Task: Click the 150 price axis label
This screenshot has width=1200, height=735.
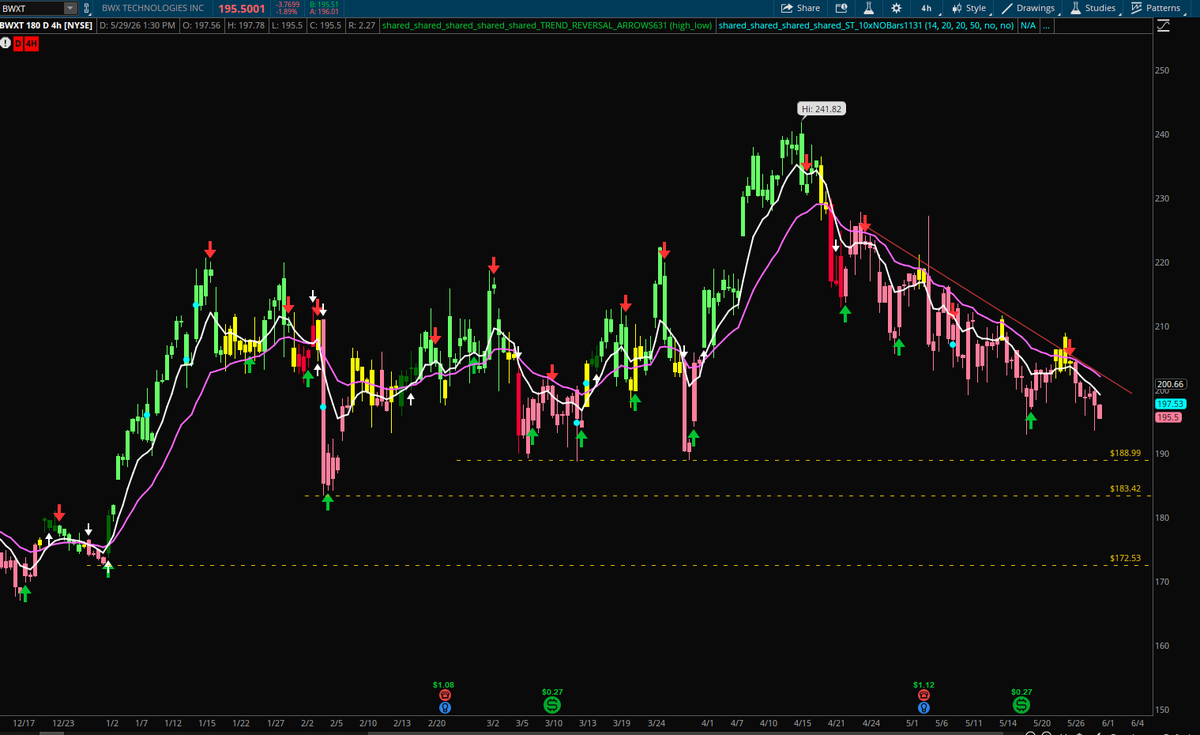Action: point(1162,709)
